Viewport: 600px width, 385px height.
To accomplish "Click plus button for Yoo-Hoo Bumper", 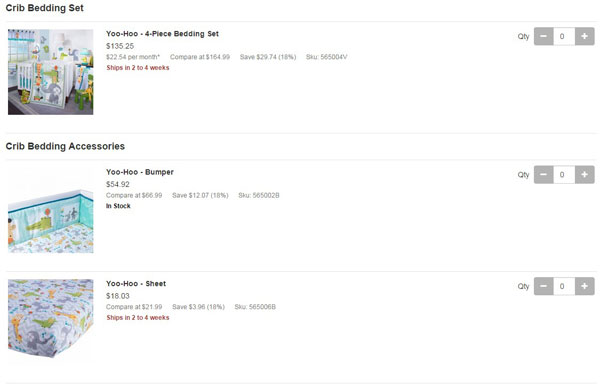I will 585,175.
